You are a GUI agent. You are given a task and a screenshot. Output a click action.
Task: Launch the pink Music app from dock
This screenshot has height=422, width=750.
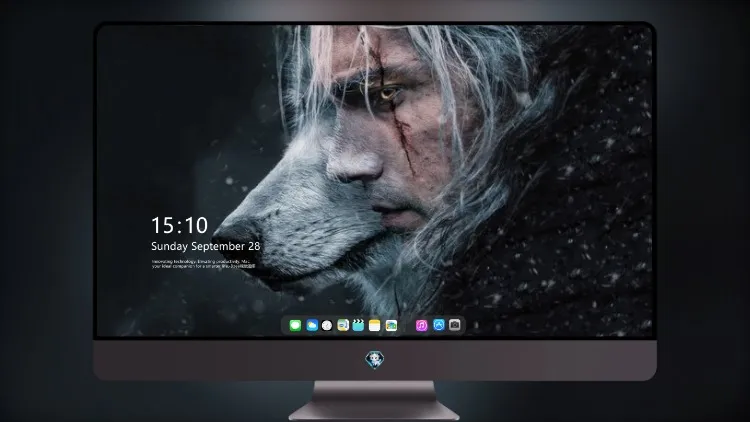point(421,325)
